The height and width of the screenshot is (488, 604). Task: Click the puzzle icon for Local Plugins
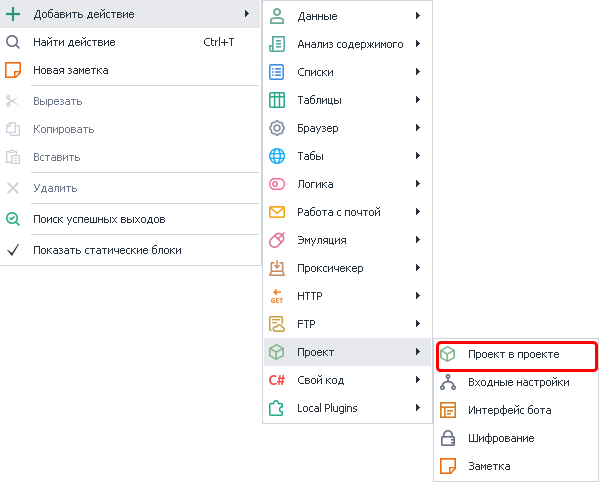tap(278, 408)
